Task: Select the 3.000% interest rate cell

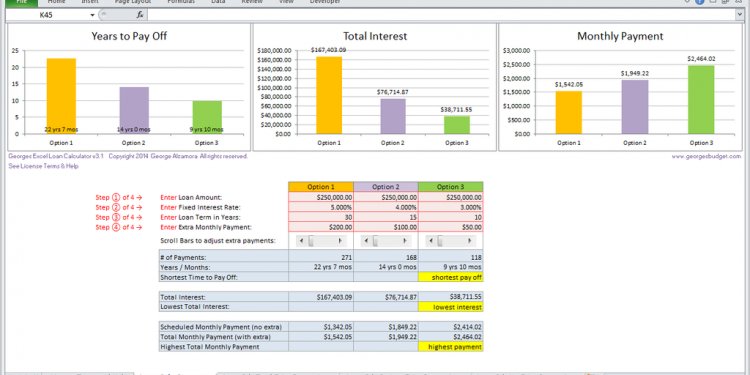Action: pyautogui.click(x=451, y=207)
